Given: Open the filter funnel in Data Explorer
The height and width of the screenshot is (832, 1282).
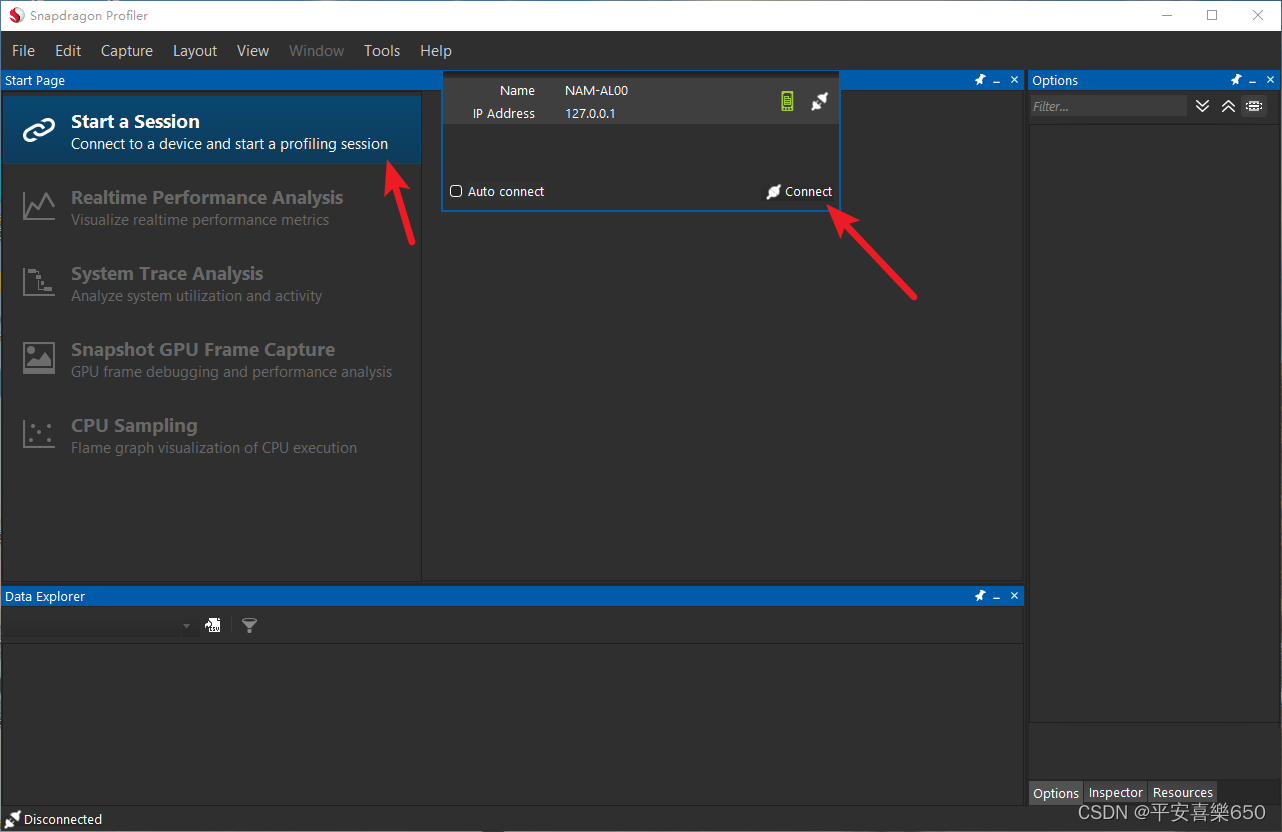Looking at the screenshot, I should tap(249, 625).
